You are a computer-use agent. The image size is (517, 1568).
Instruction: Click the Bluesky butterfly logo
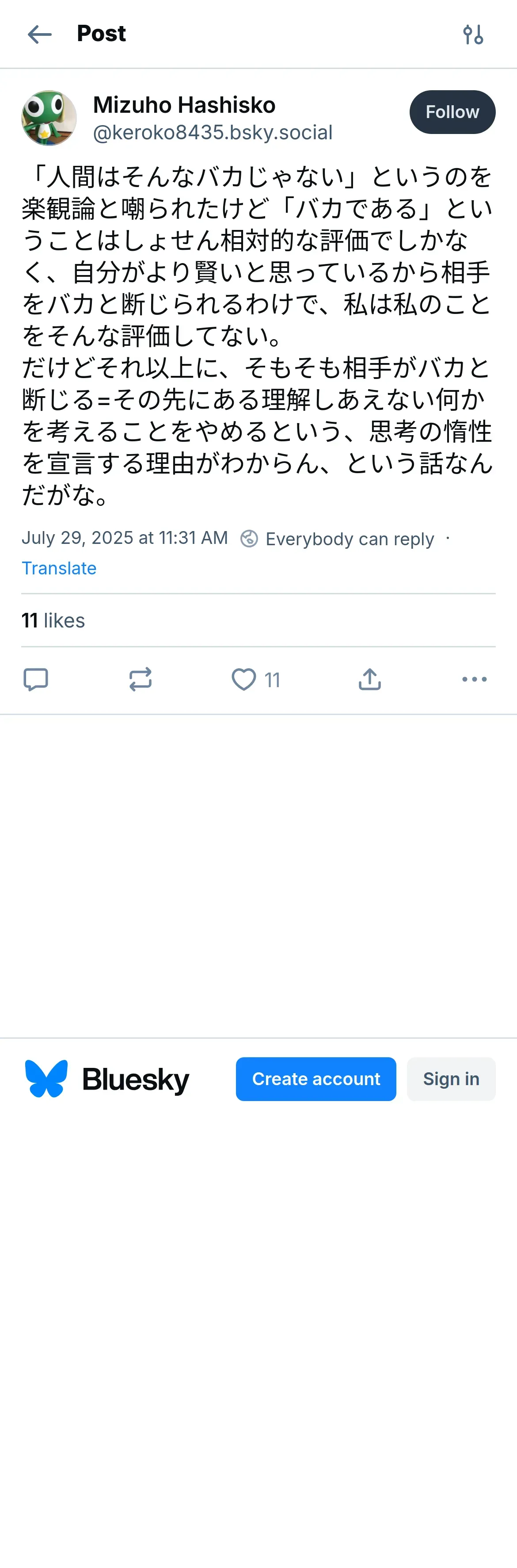pyautogui.click(x=46, y=1078)
